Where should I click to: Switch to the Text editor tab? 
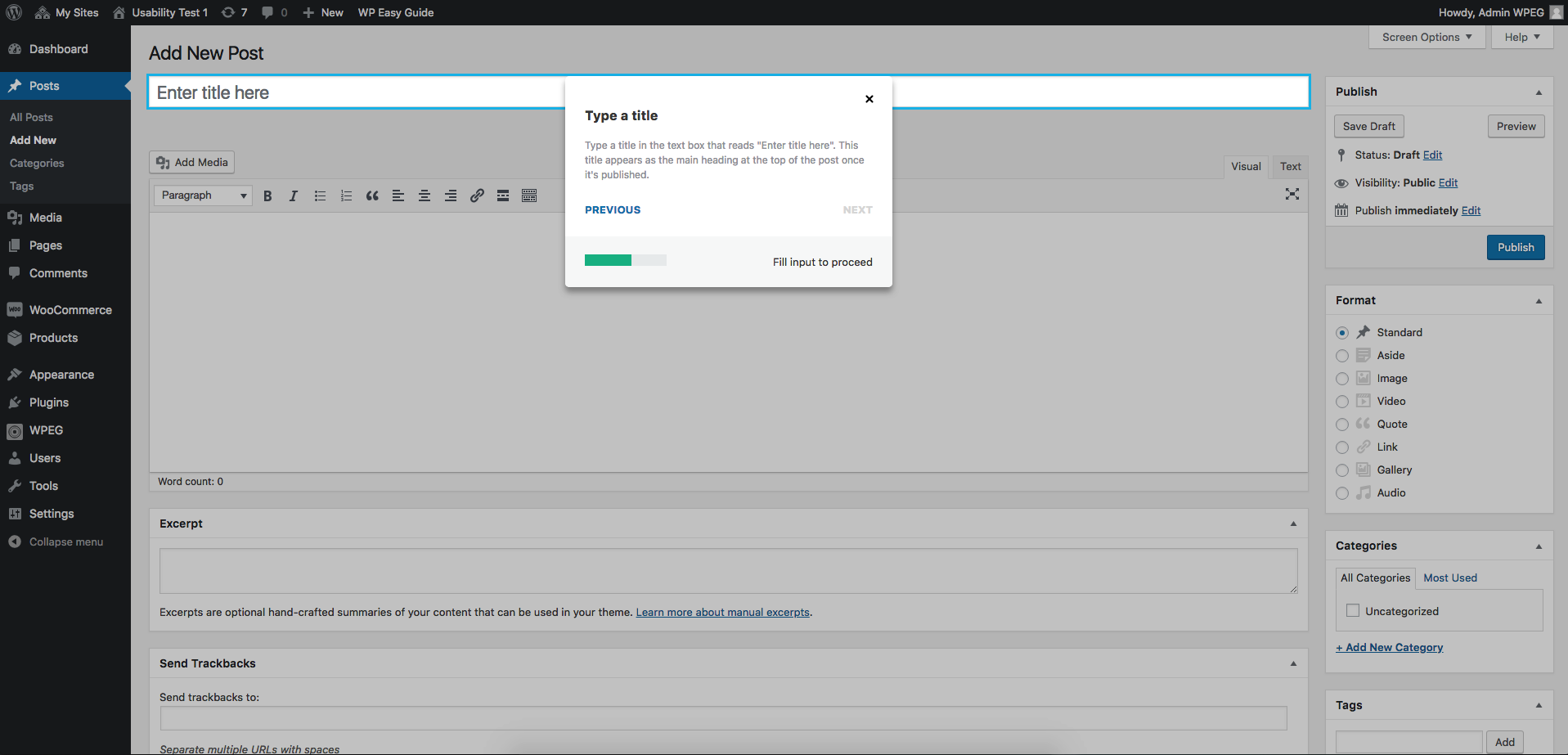tap(1291, 167)
